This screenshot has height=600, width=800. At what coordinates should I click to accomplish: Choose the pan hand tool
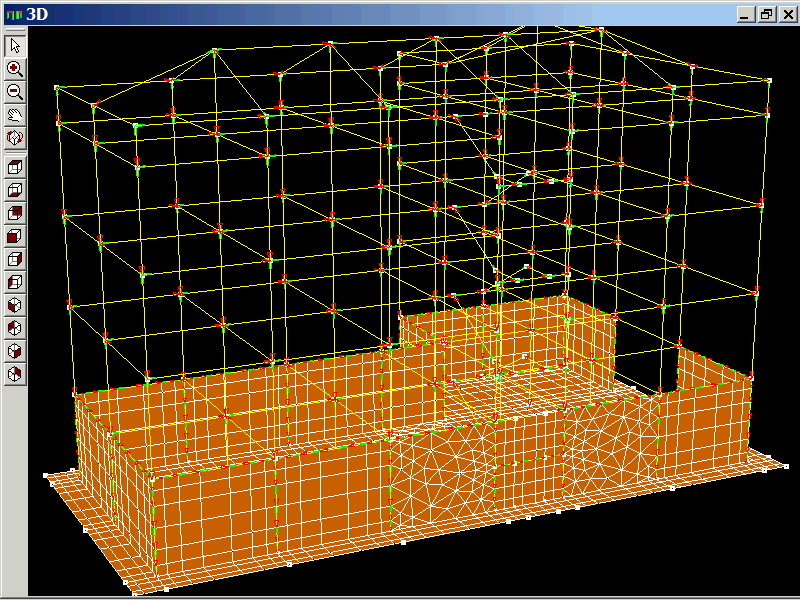pos(15,114)
